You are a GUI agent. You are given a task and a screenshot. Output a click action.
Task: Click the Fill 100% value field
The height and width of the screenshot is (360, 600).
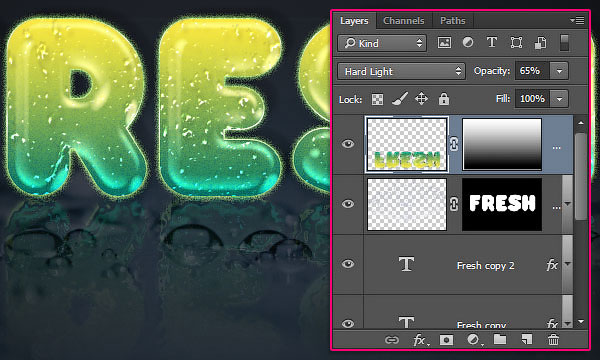point(532,99)
